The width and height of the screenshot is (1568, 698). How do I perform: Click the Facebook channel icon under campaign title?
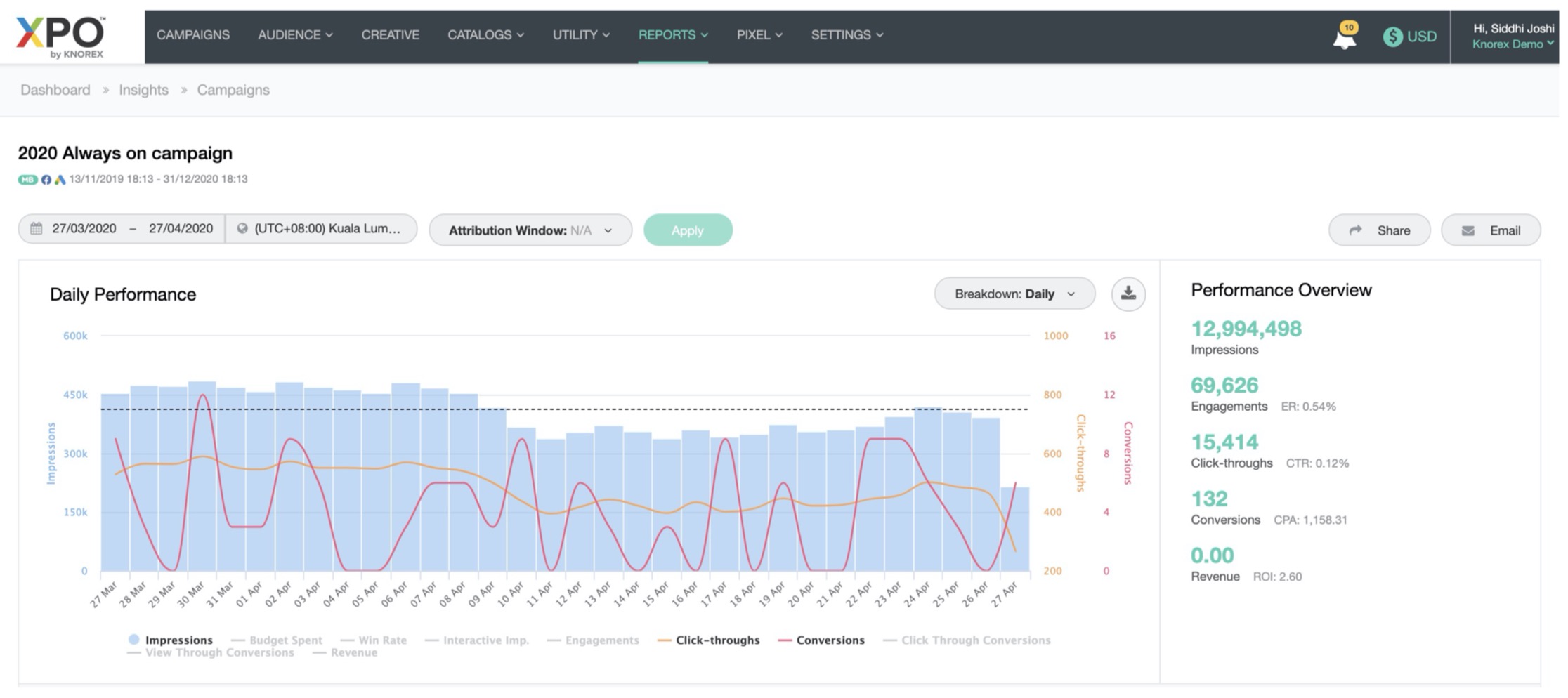pos(46,180)
